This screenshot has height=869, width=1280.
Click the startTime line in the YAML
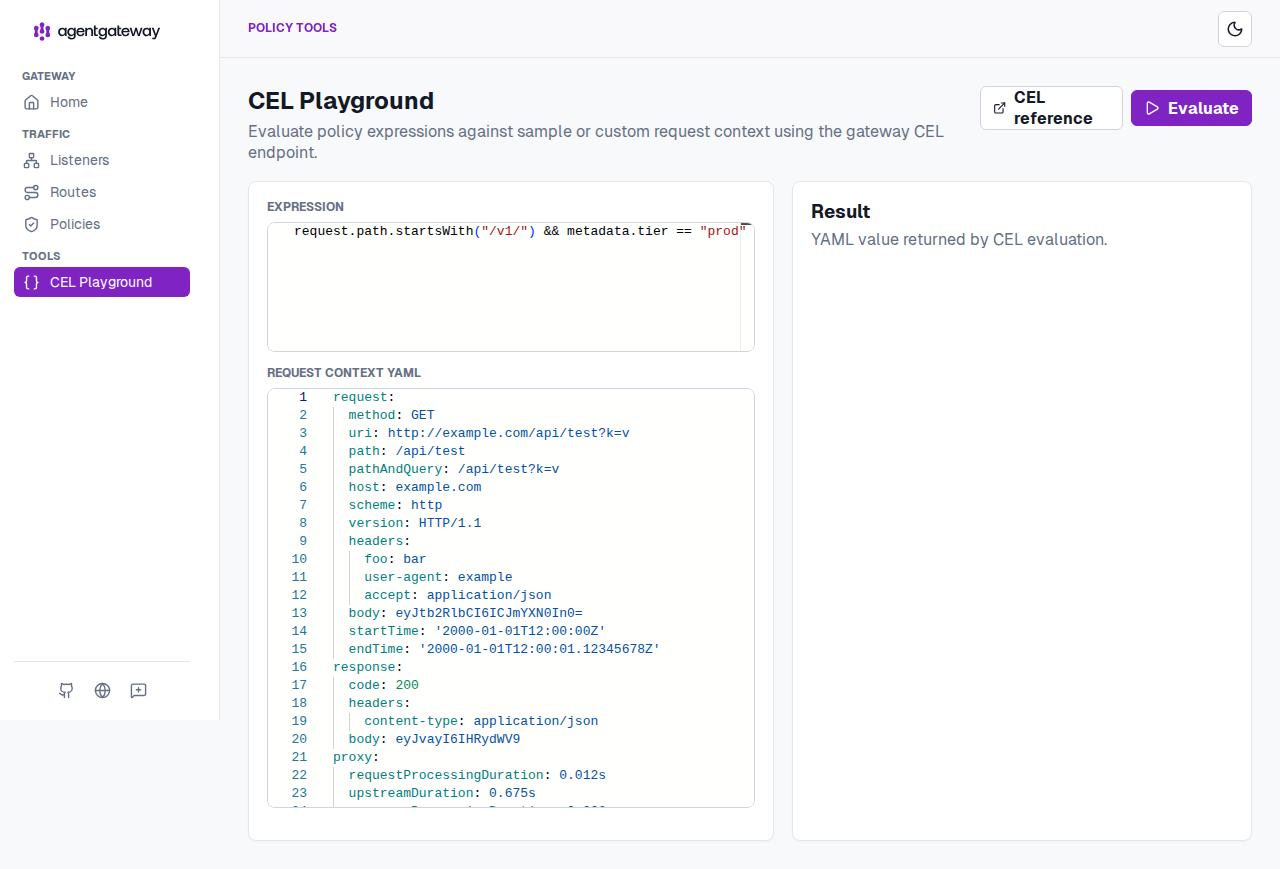[477, 631]
